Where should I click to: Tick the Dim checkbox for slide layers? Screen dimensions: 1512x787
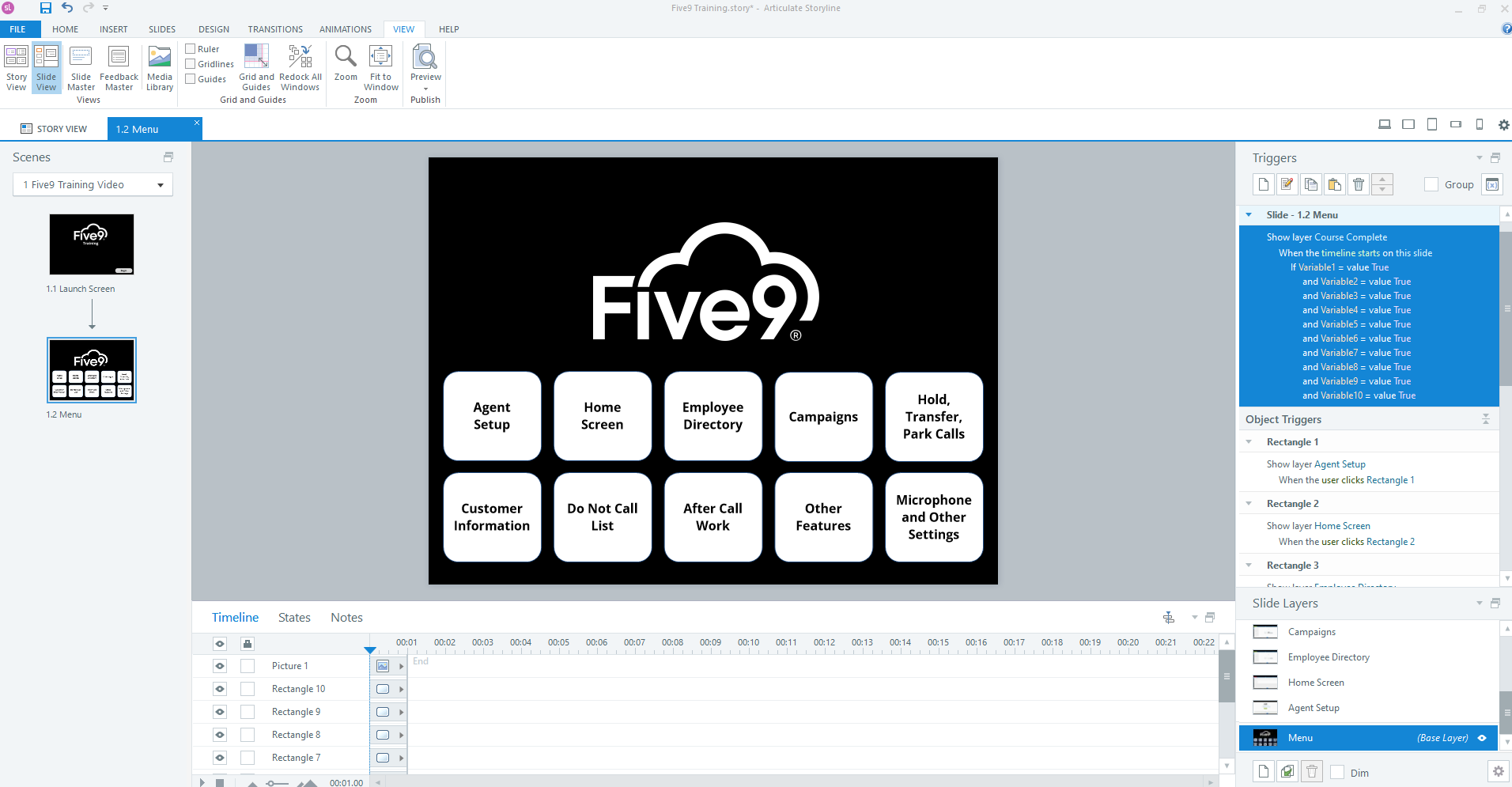pos(1337,772)
